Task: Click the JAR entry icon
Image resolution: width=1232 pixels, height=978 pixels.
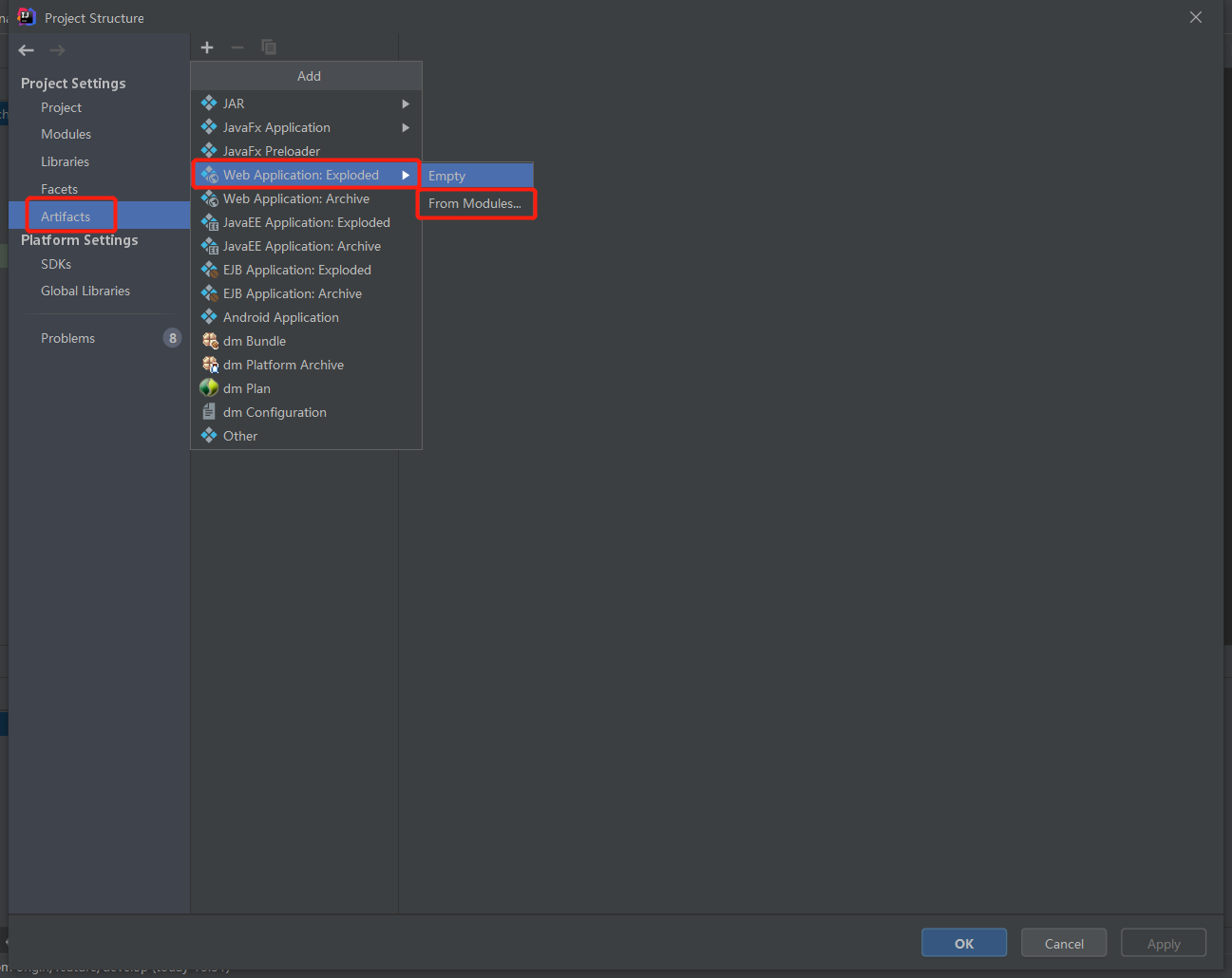Action: click(209, 103)
